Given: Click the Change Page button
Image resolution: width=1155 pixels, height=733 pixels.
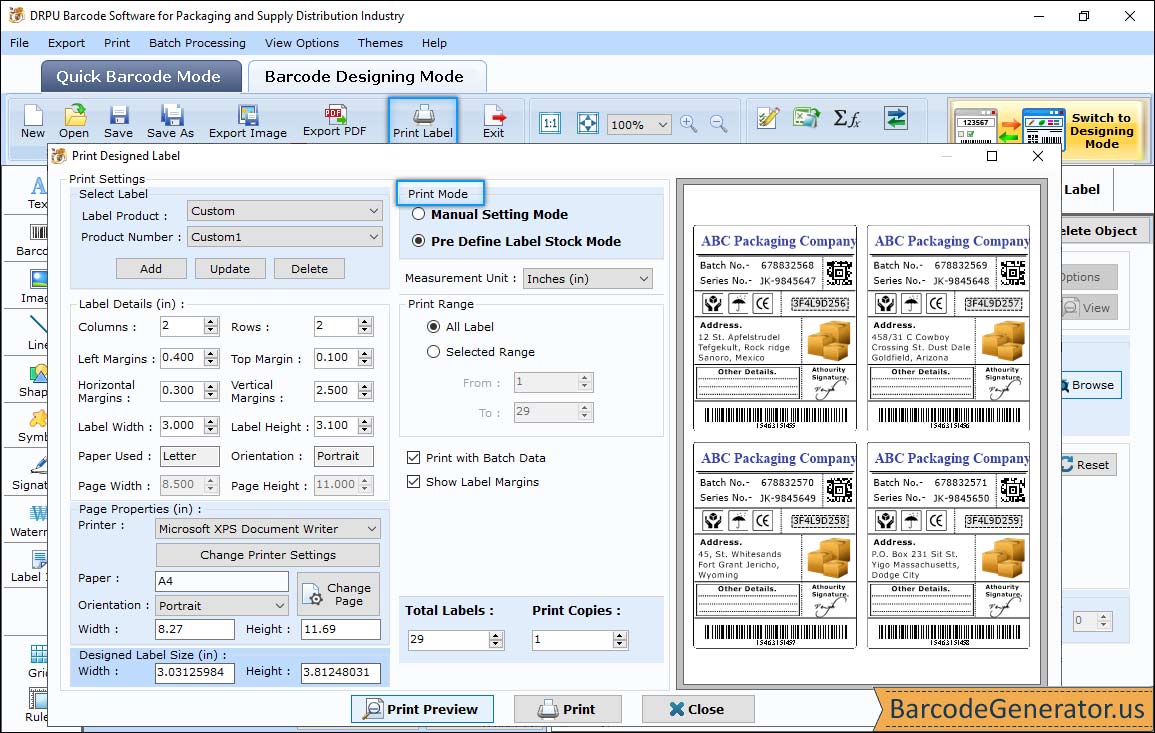Looking at the screenshot, I should (339, 594).
